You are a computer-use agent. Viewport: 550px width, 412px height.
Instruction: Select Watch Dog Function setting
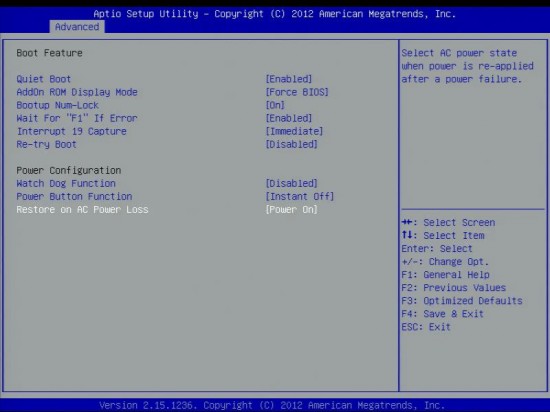(66, 183)
